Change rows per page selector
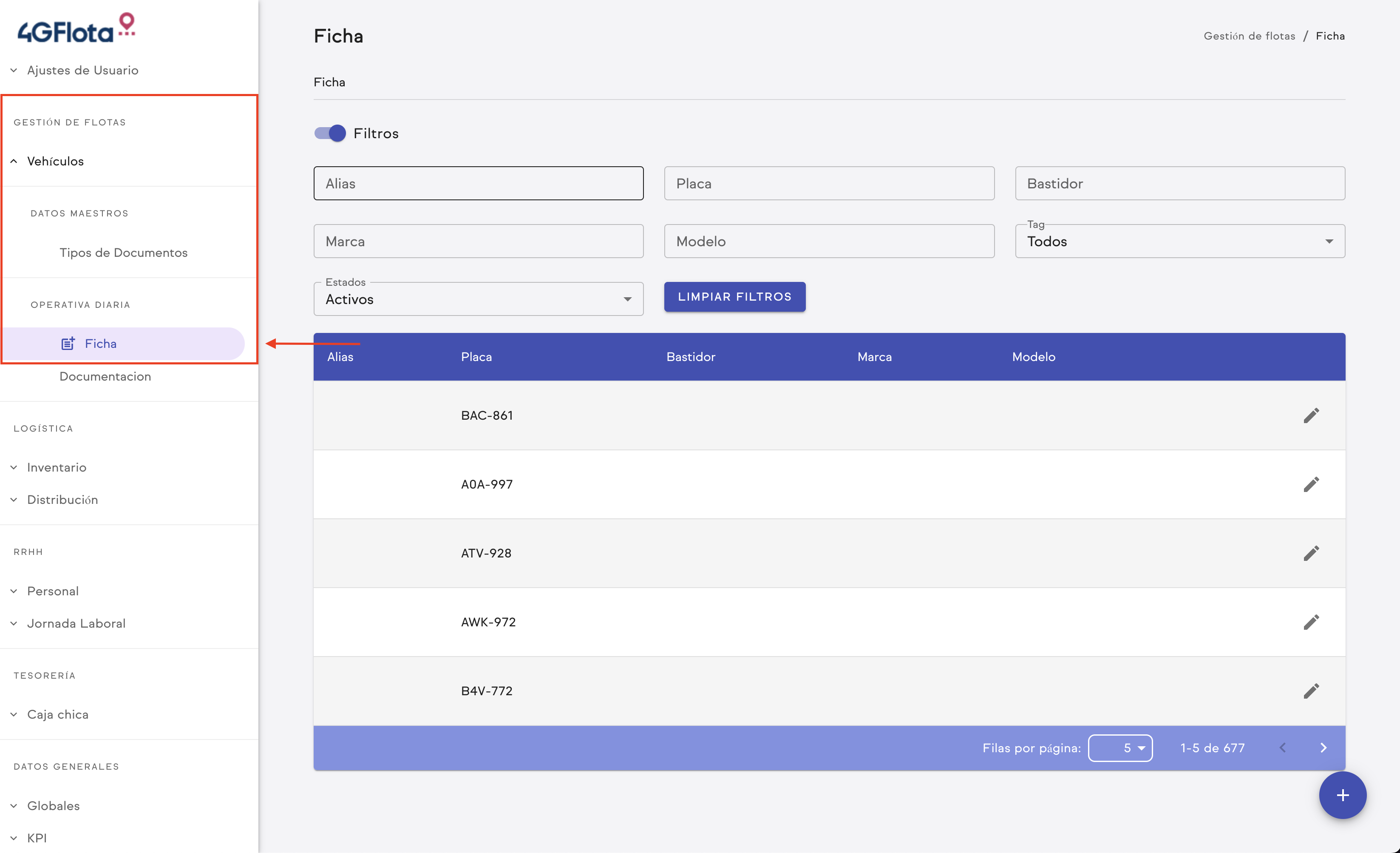Image resolution: width=1400 pixels, height=853 pixels. pyautogui.click(x=1120, y=747)
